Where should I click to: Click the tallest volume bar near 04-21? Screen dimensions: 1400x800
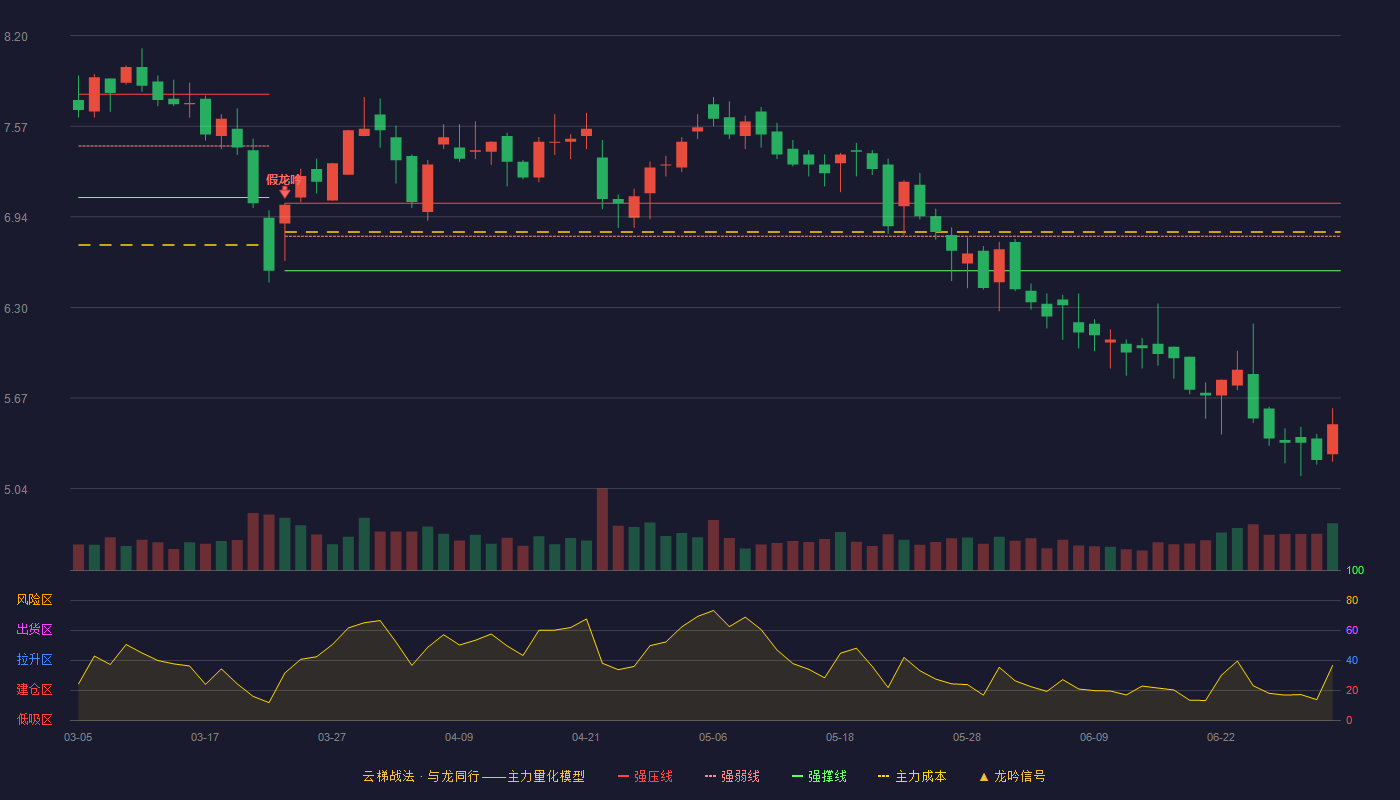[602, 529]
